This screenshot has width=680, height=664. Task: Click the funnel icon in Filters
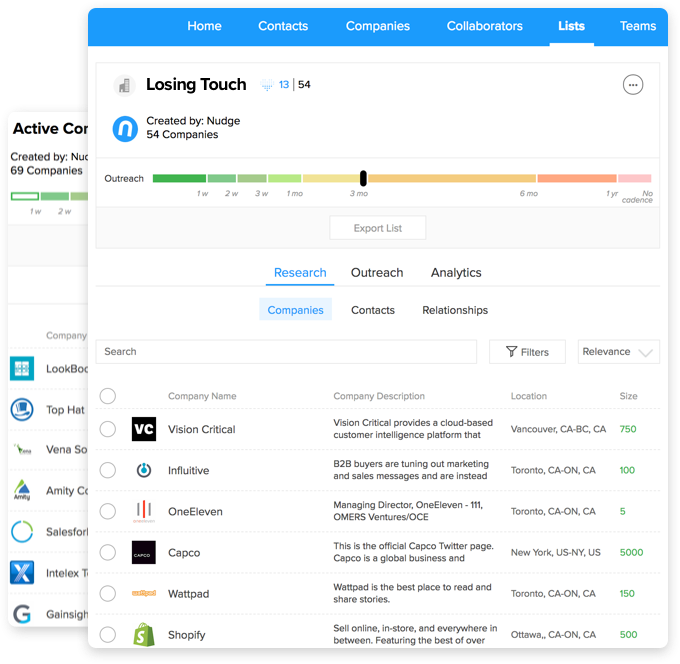click(x=512, y=352)
